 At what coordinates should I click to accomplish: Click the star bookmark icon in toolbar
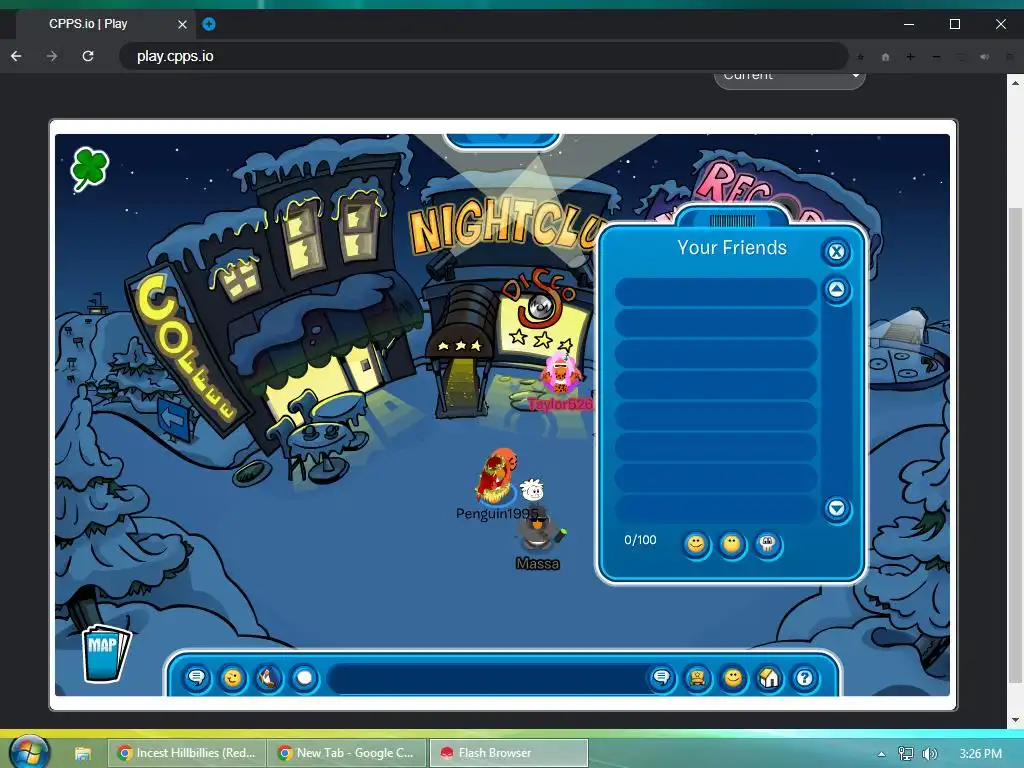[x=860, y=57]
